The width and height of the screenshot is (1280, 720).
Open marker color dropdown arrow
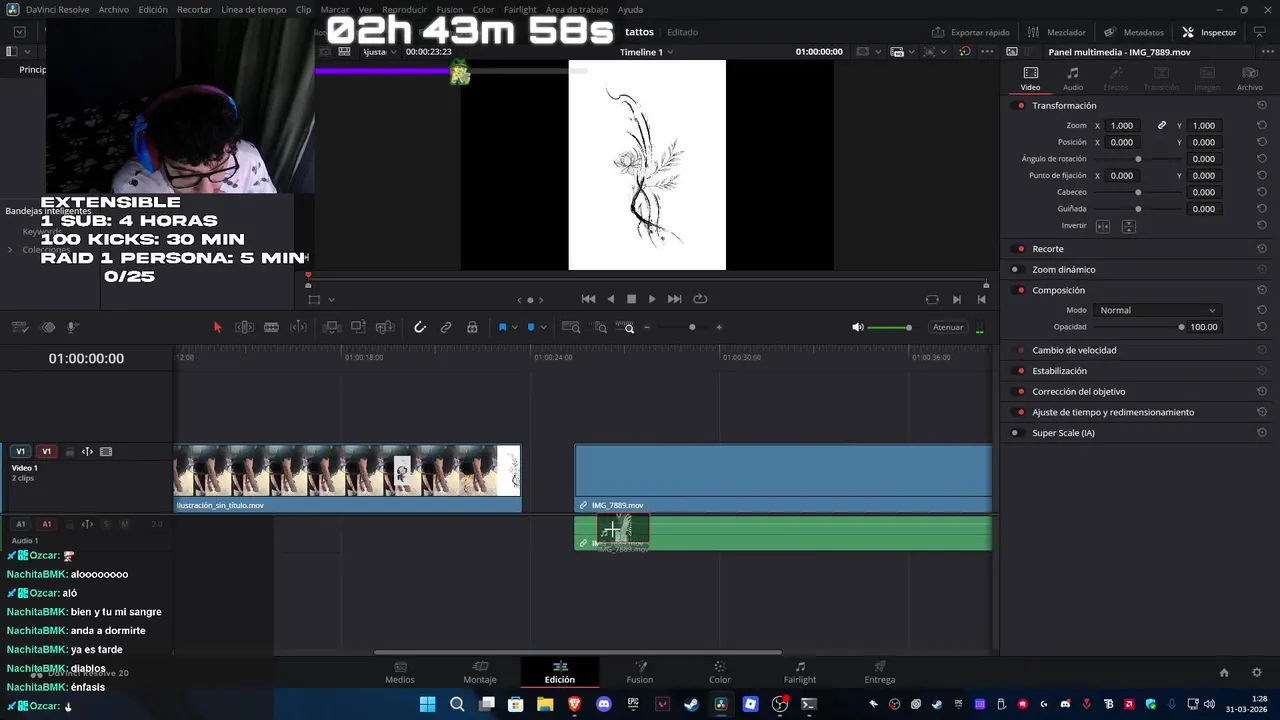[542, 328]
